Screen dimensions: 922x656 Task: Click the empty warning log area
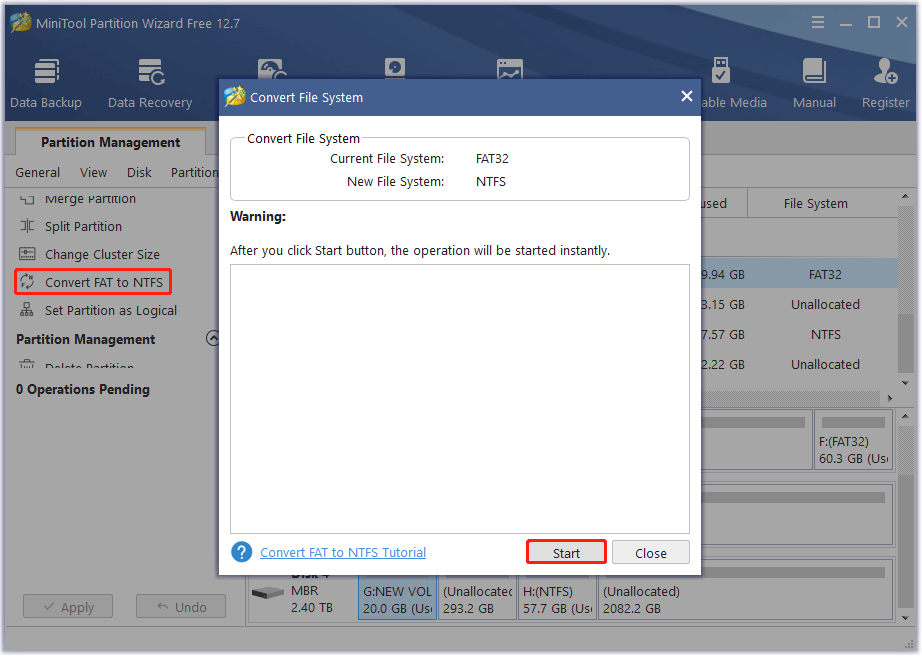[x=460, y=399]
